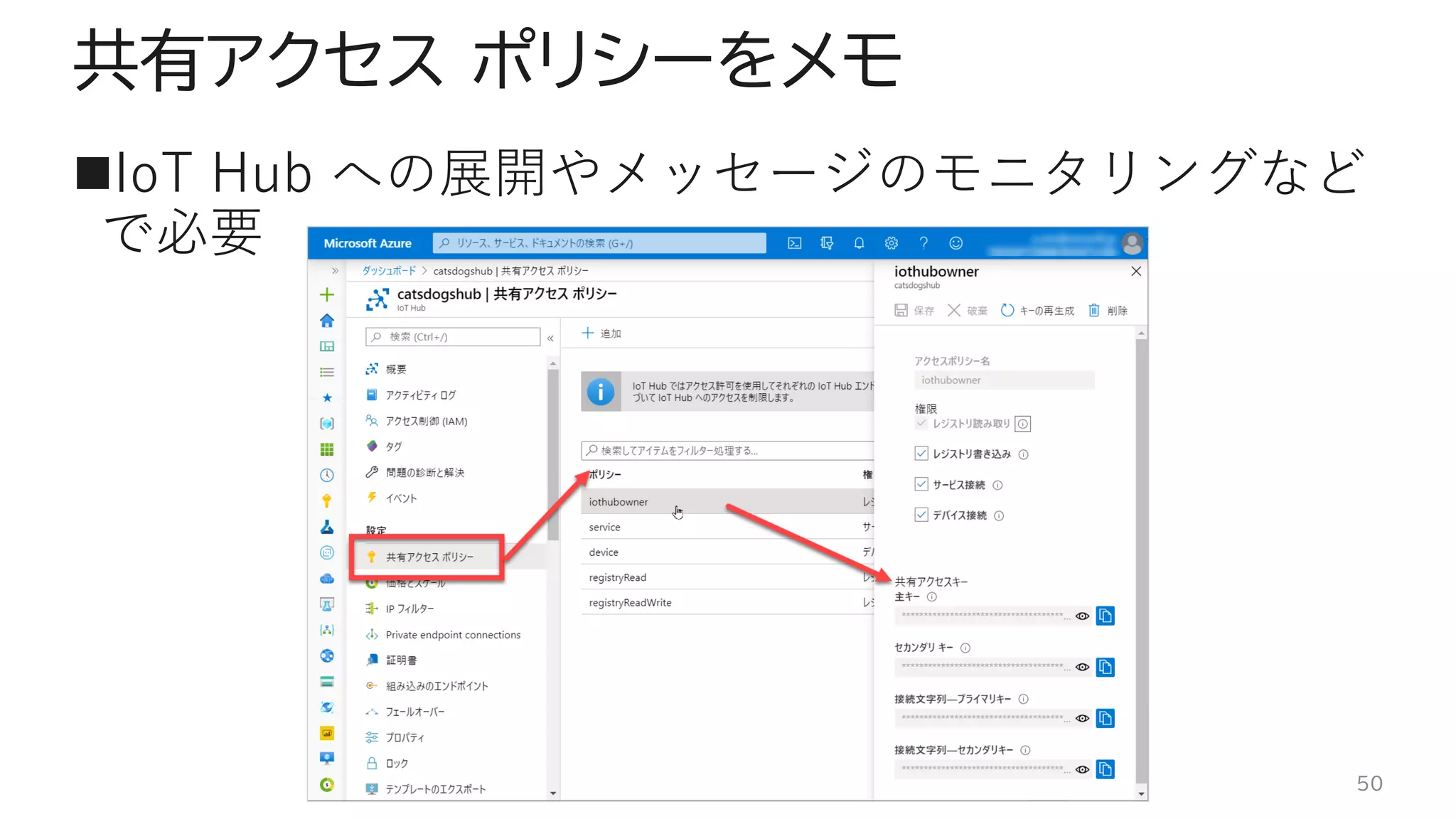Open アクティビティ ログ menu item
1456x819 pixels.
pos(410,395)
